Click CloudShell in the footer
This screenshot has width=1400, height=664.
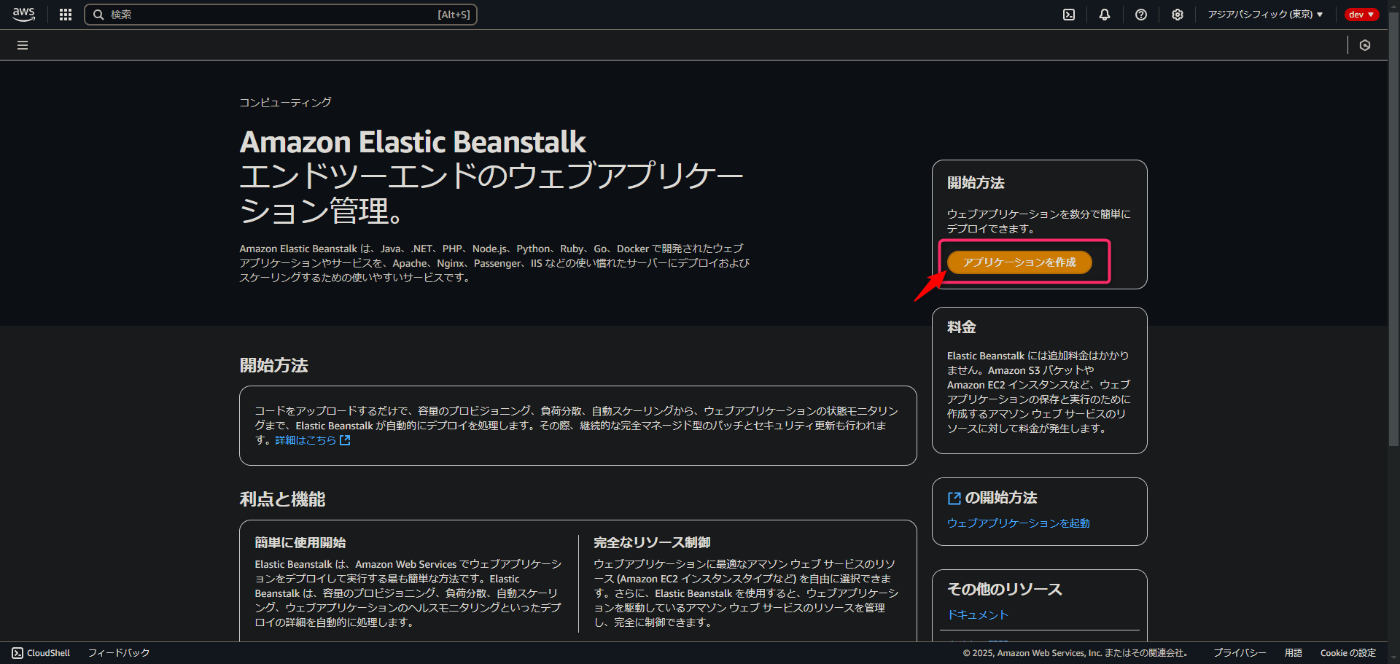[x=41, y=653]
